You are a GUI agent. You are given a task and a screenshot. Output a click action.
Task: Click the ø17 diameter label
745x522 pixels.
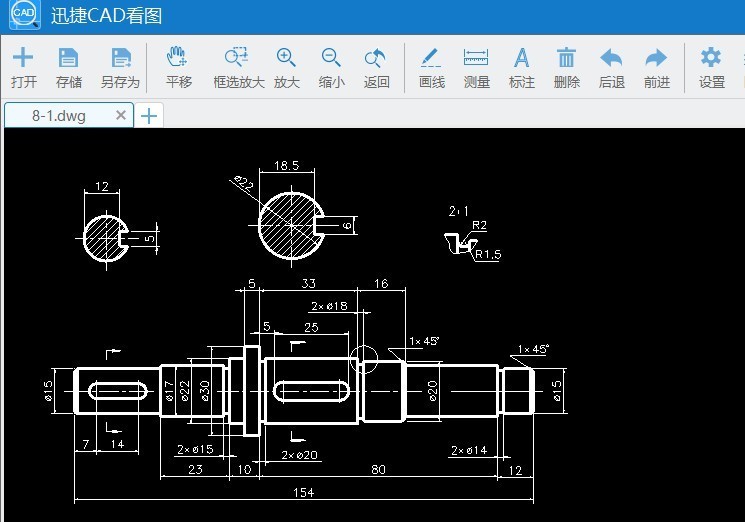point(169,391)
